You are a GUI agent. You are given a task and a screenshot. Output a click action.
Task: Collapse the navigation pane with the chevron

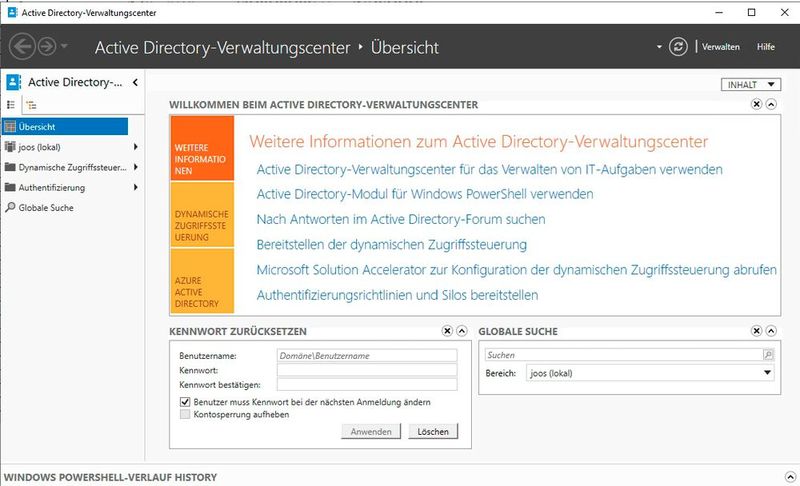[x=135, y=82]
